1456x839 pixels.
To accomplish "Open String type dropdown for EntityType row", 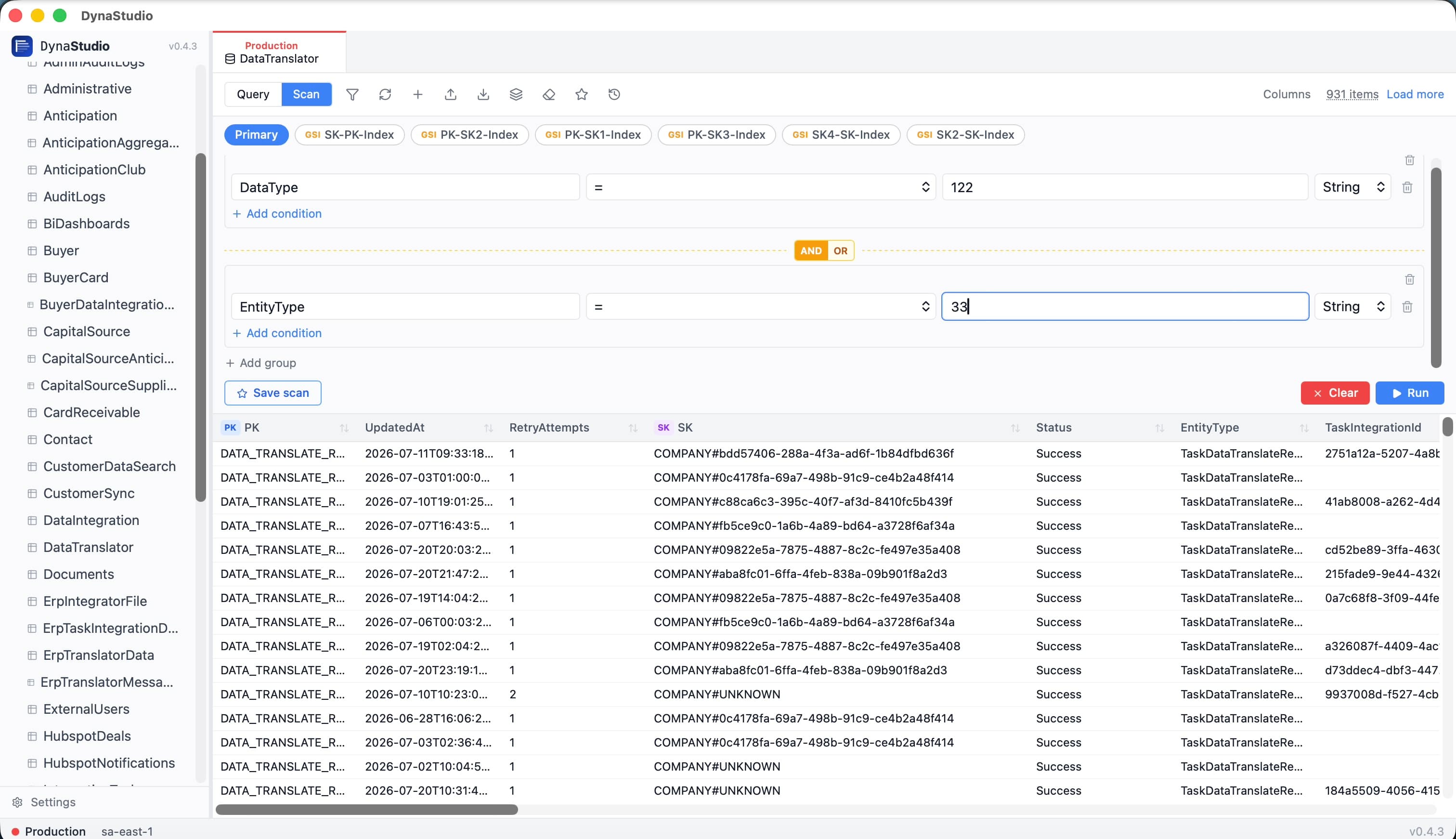I will (1352, 306).
